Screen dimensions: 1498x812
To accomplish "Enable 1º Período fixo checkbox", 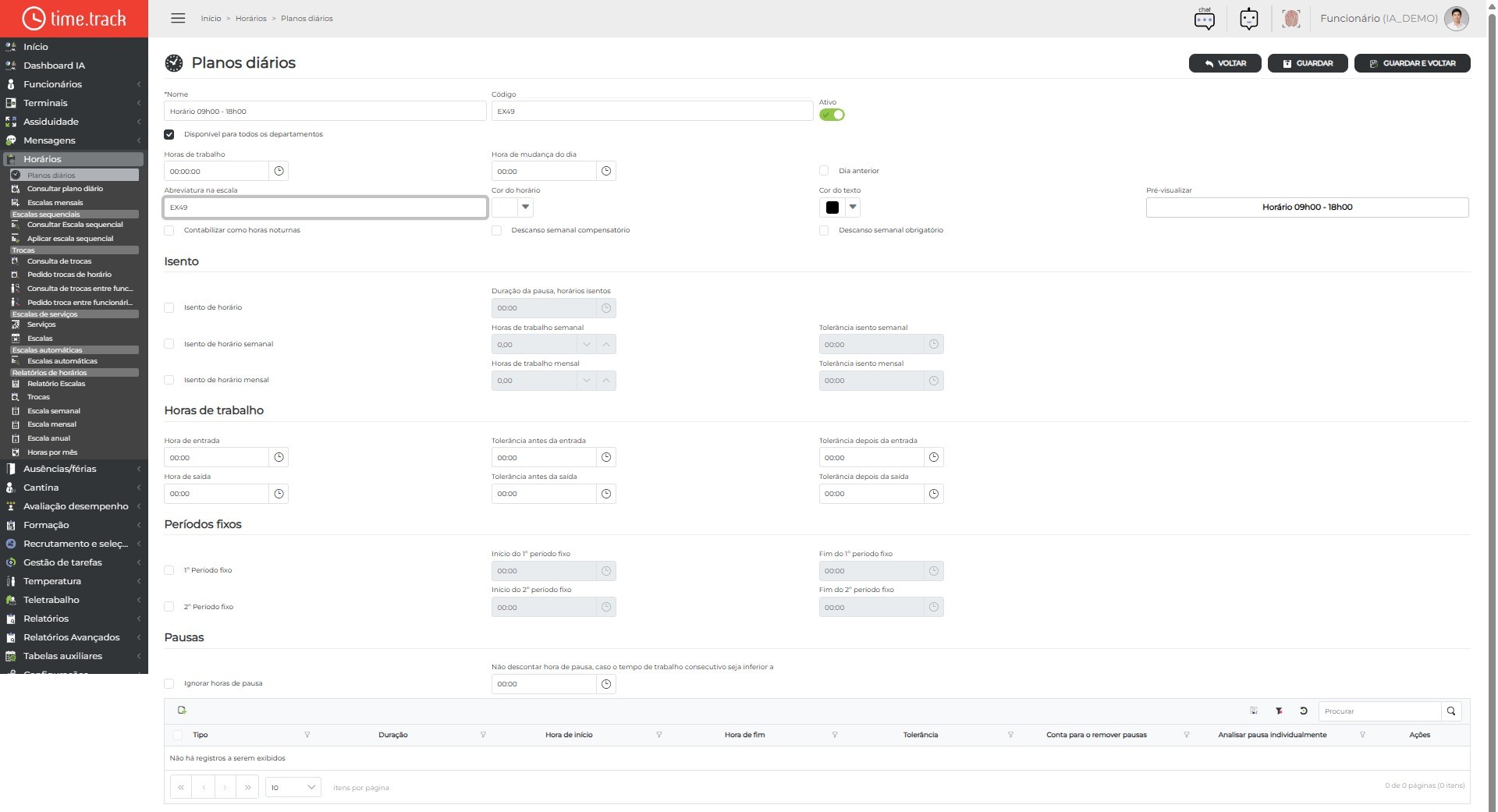I will 169,570.
